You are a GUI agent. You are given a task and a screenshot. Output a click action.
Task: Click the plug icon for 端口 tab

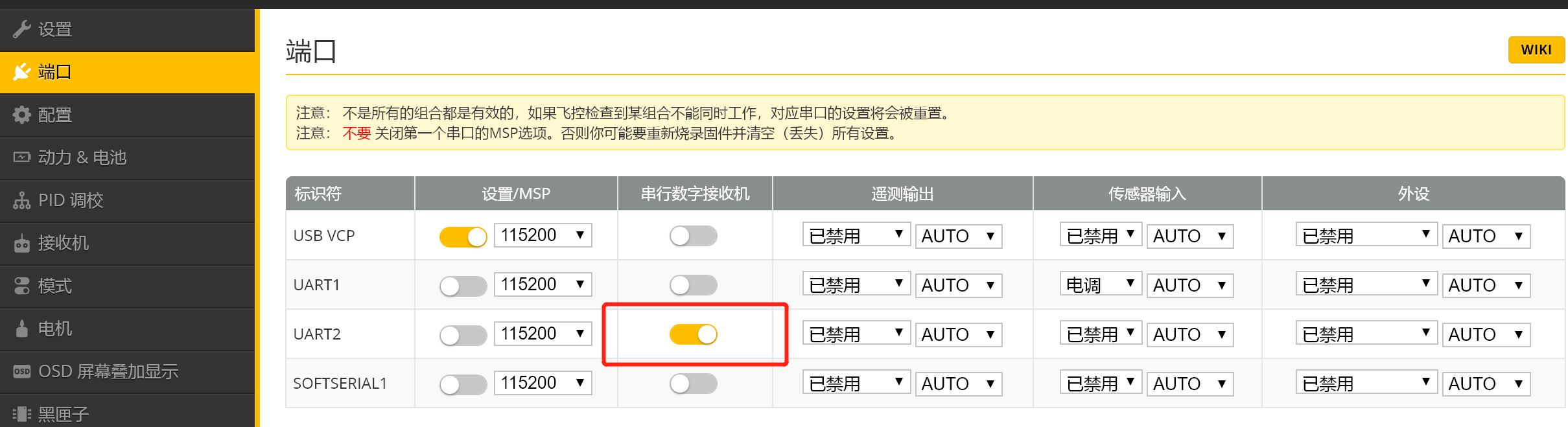tap(22, 72)
